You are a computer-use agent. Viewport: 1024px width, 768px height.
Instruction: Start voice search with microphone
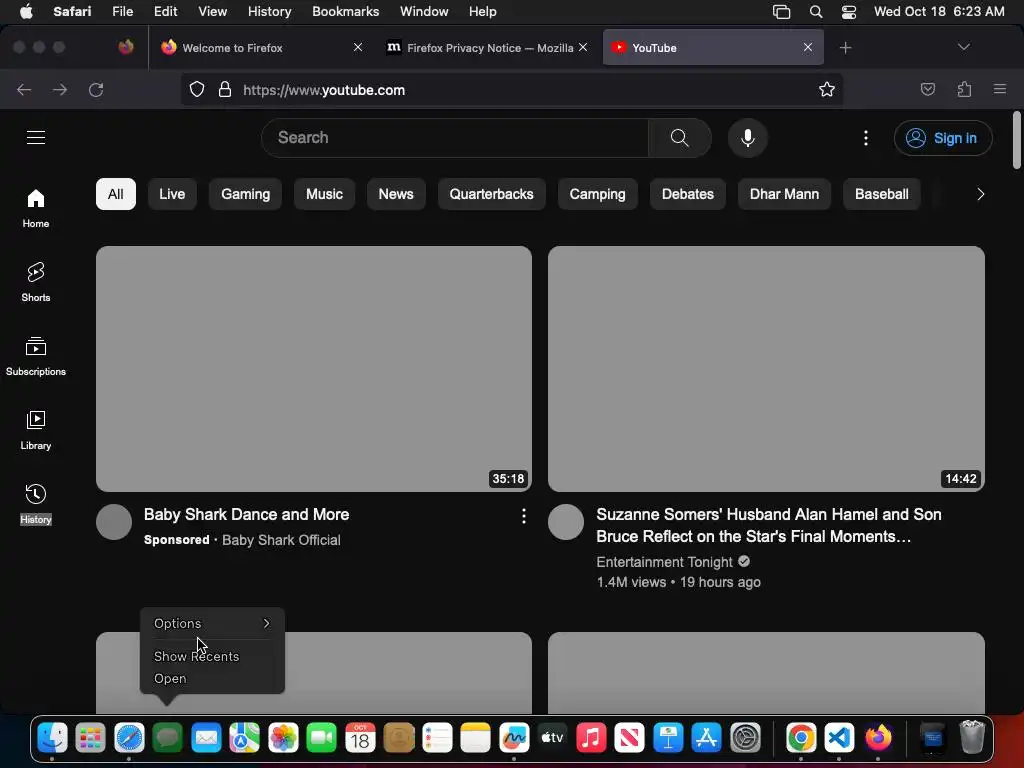point(748,138)
